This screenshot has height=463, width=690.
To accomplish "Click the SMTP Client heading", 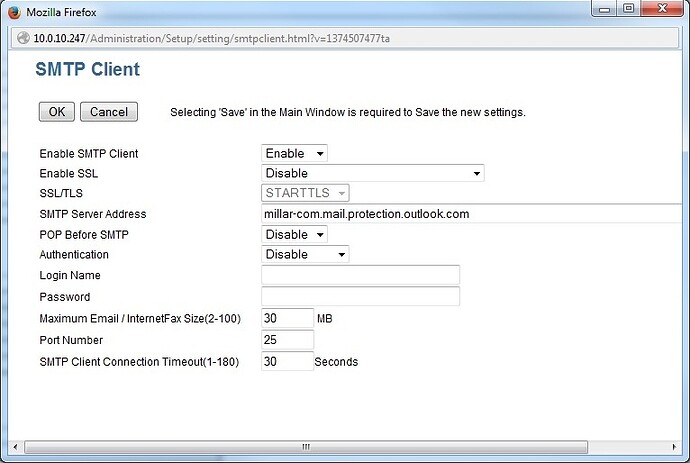I will tap(88, 69).
